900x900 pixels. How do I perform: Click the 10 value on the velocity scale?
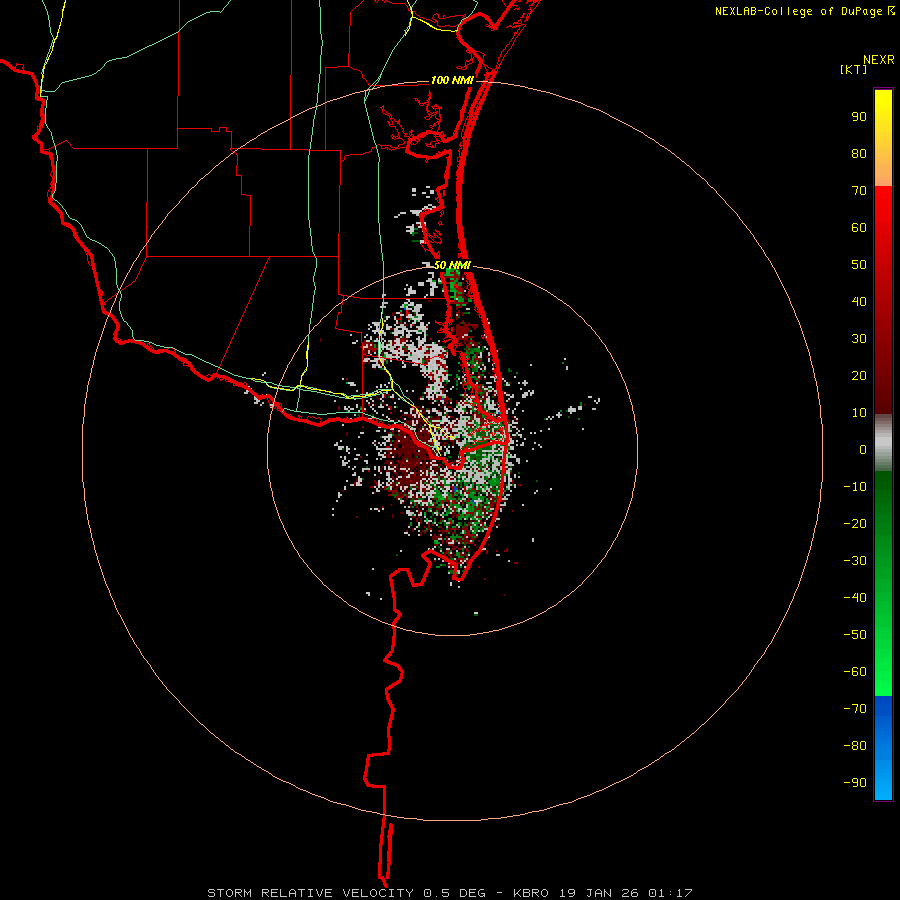click(859, 413)
